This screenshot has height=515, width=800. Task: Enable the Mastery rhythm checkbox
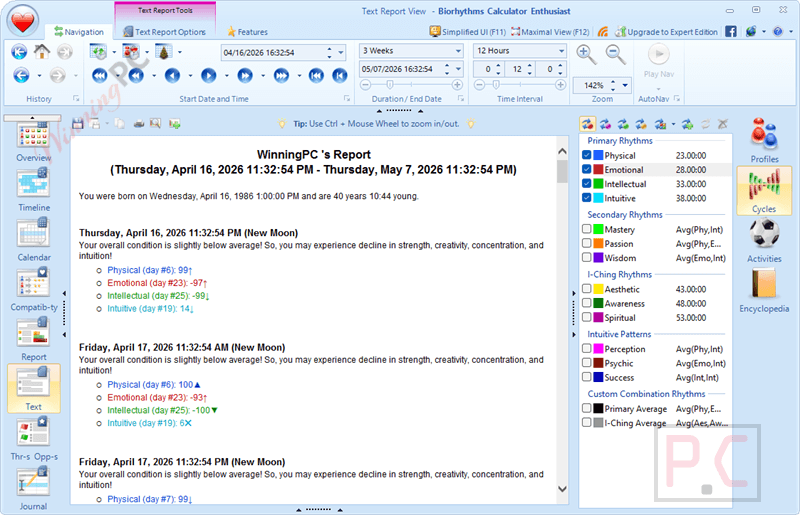(586, 229)
